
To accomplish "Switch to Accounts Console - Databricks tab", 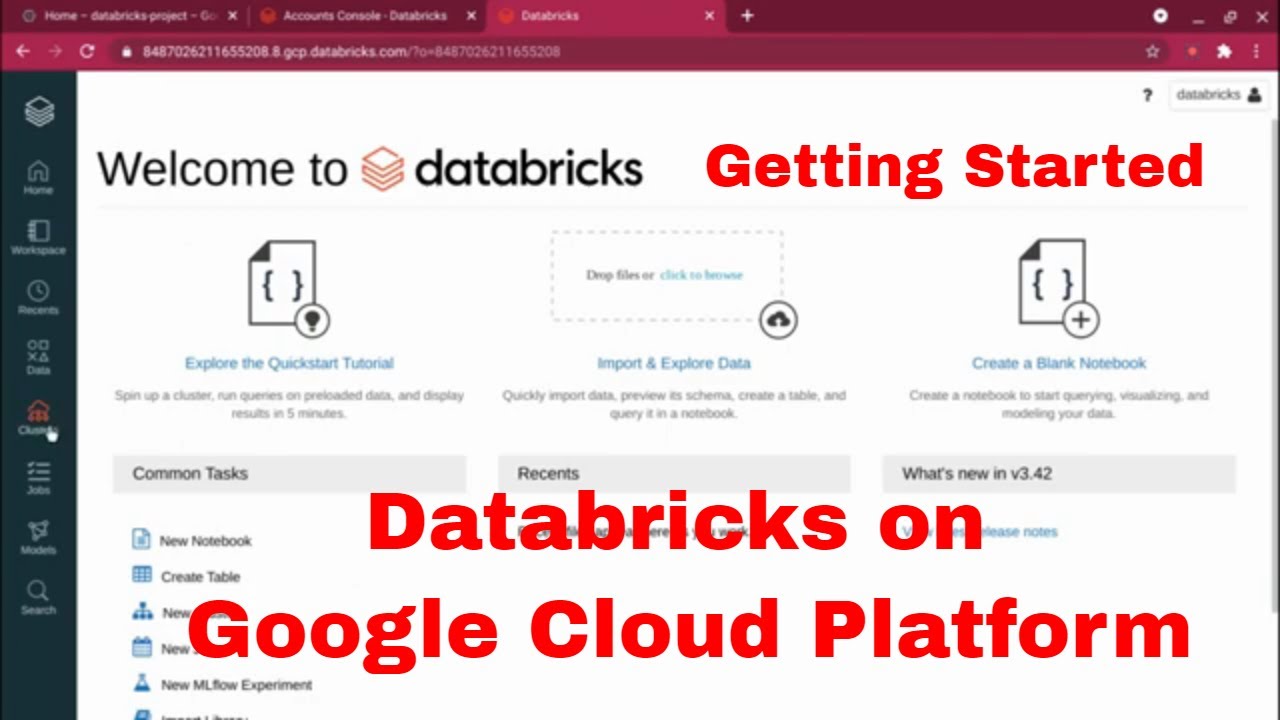I will click(x=368, y=16).
